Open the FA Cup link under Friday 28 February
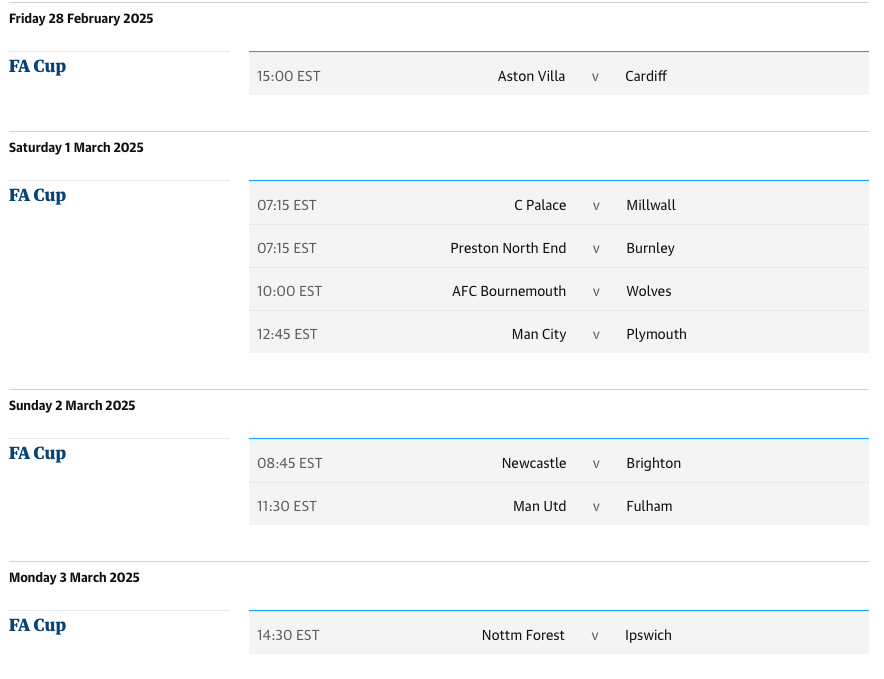Image resolution: width=884 pixels, height=679 pixels. click(37, 67)
